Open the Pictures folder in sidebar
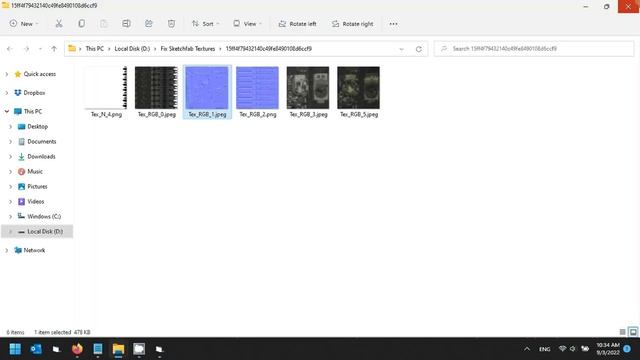The image size is (640, 360). (x=37, y=187)
